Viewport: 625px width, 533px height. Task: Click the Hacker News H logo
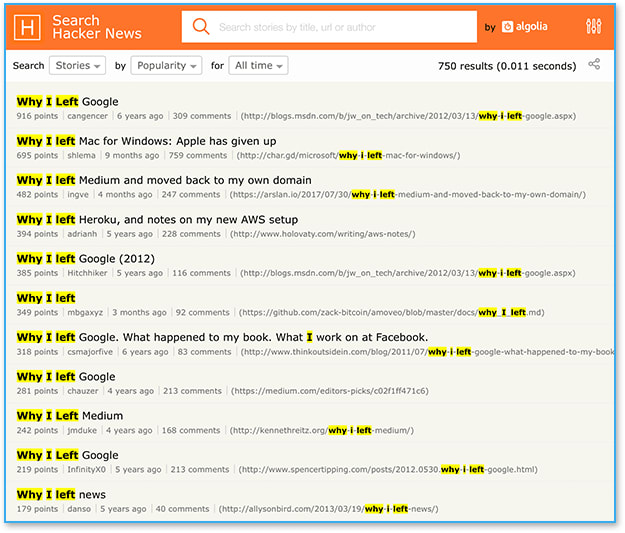(x=27, y=28)
